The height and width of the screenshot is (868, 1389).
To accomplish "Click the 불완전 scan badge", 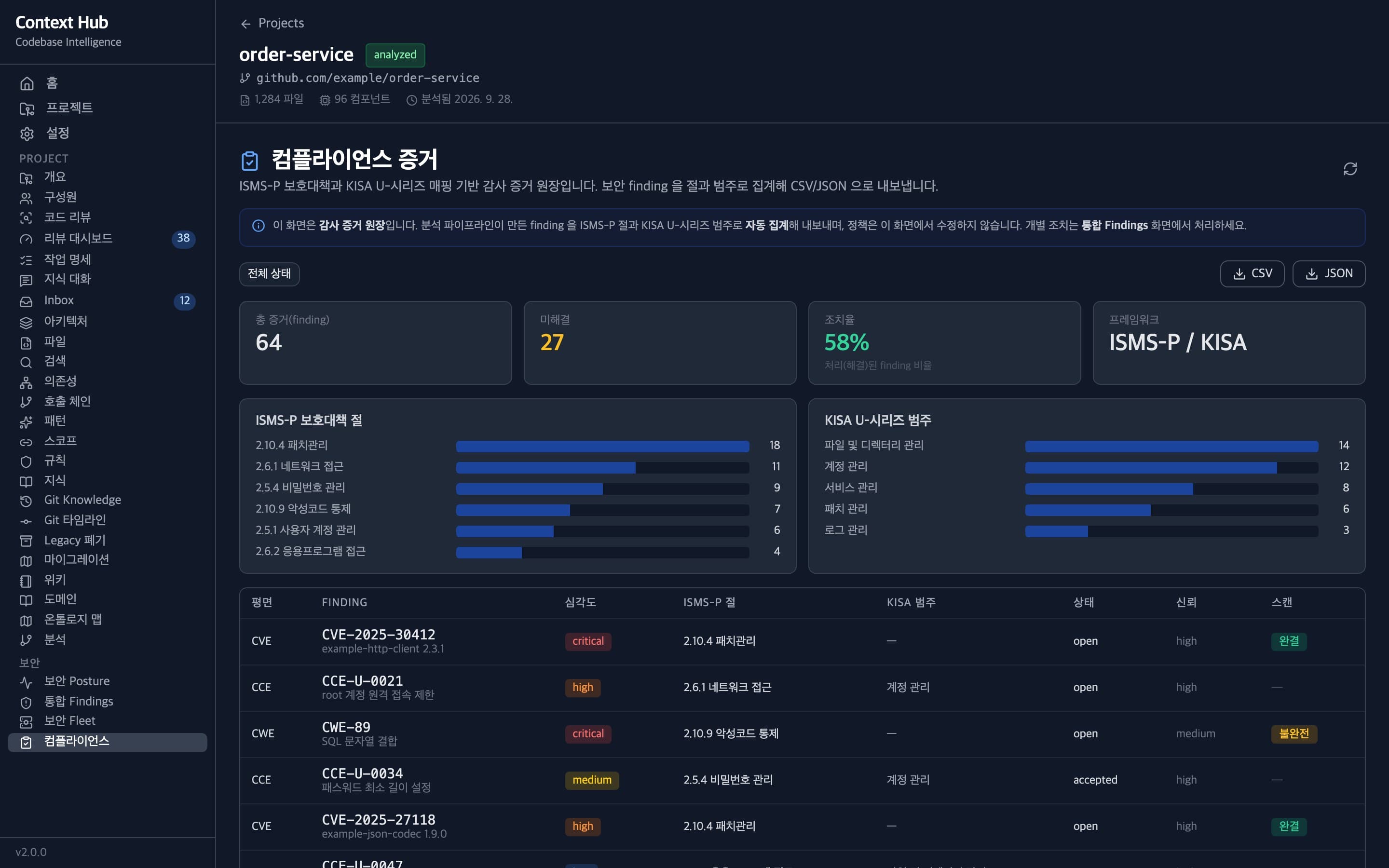I will coord(1294,733).
